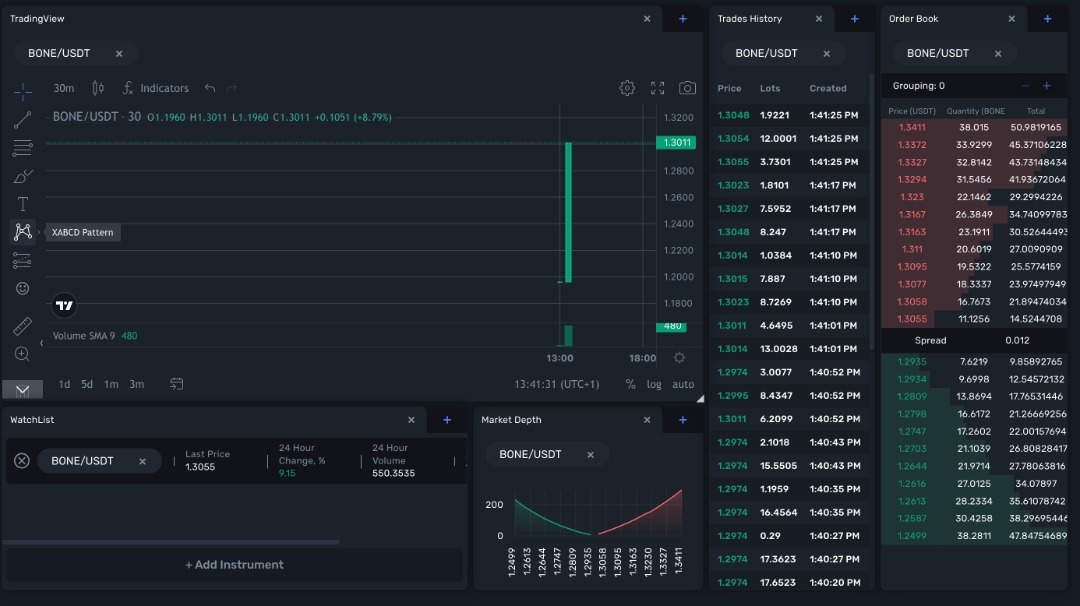Set chart range to 1m
1080x606 pixels.
111,384
